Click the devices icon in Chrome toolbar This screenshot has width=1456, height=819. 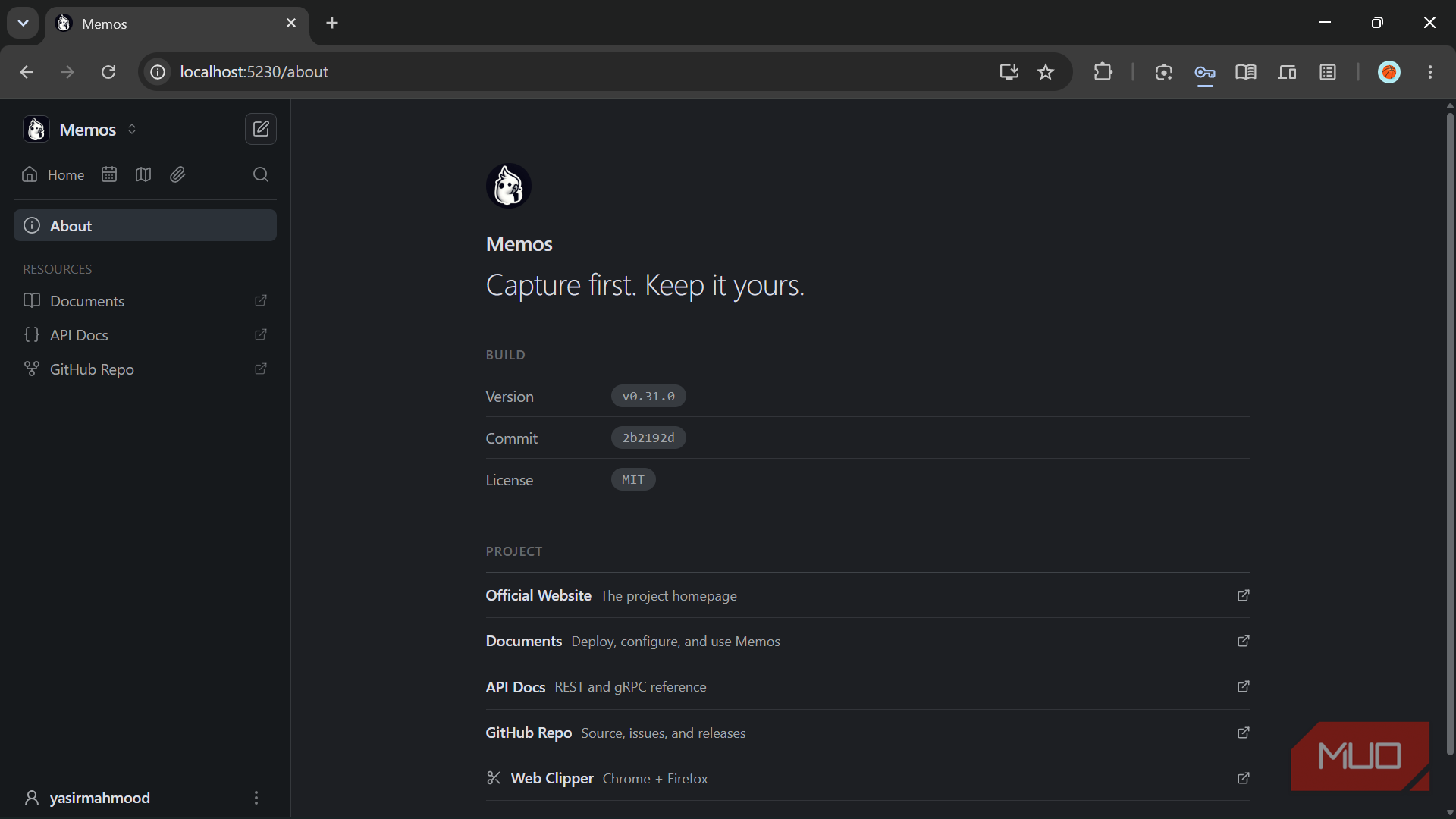point(1287,72)
